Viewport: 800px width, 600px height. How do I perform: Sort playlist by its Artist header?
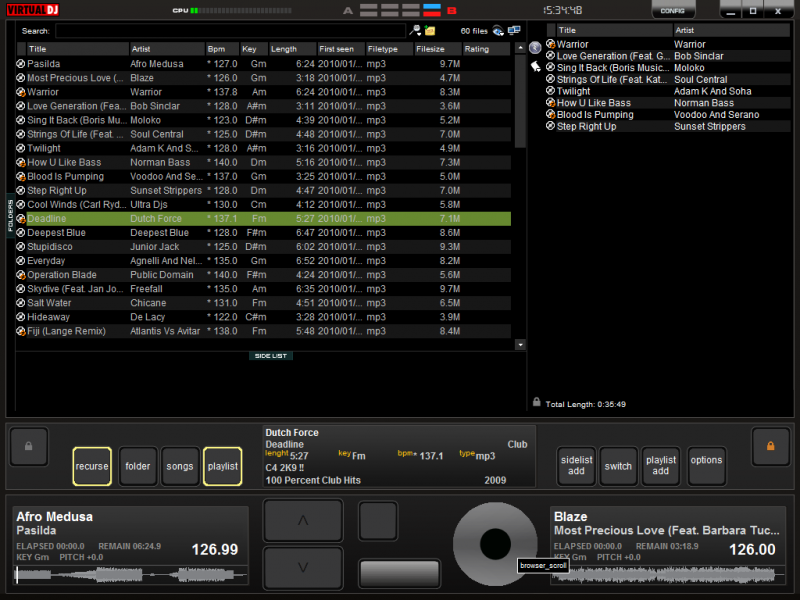[732, 30]
